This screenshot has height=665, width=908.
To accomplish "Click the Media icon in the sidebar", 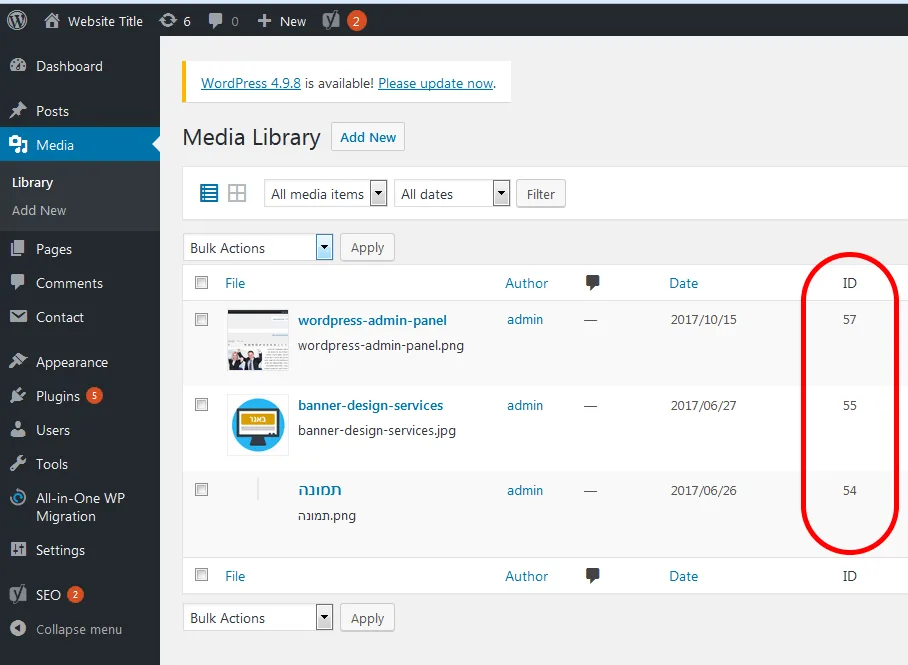I will click(18, 144).
